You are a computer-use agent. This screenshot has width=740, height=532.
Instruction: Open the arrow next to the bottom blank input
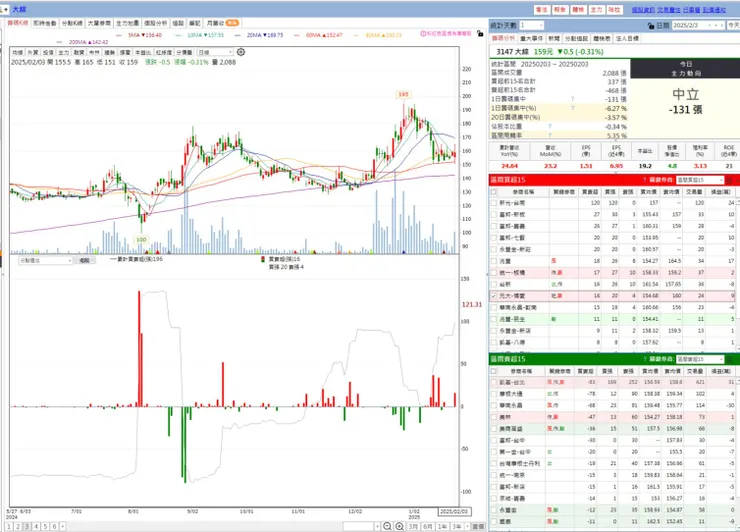377,526
